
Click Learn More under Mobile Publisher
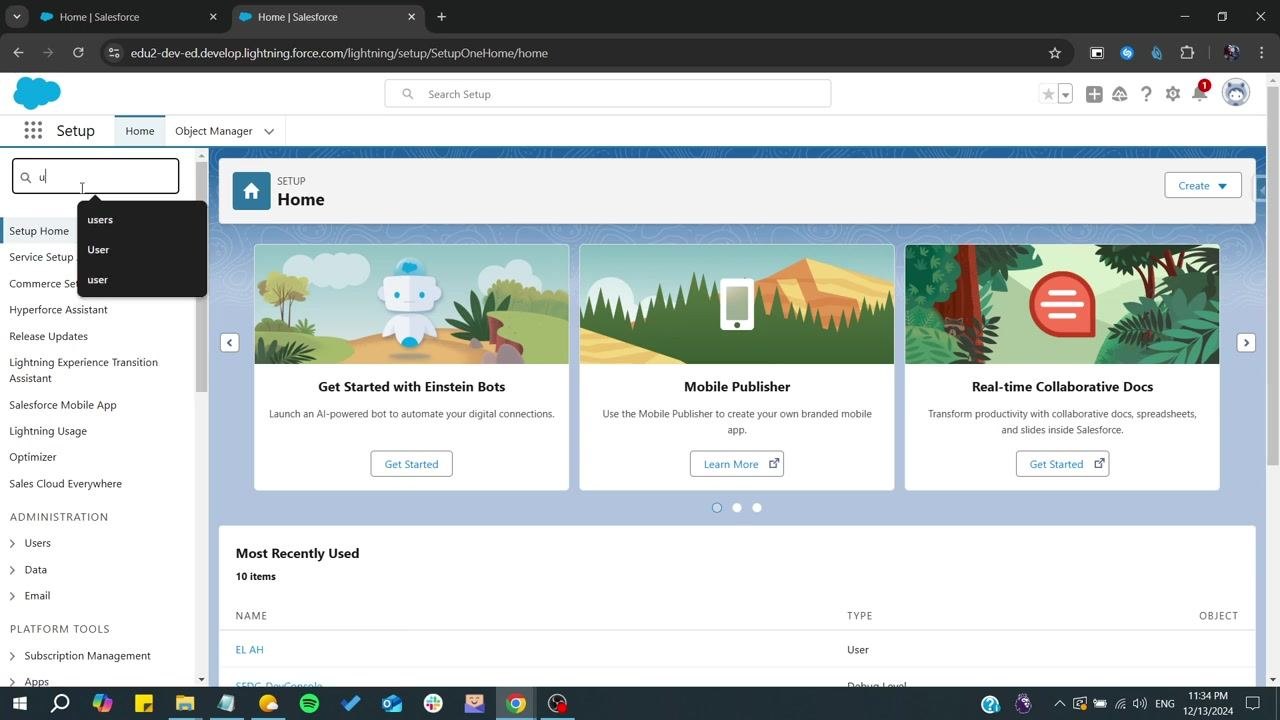click(x=736, y=464)
